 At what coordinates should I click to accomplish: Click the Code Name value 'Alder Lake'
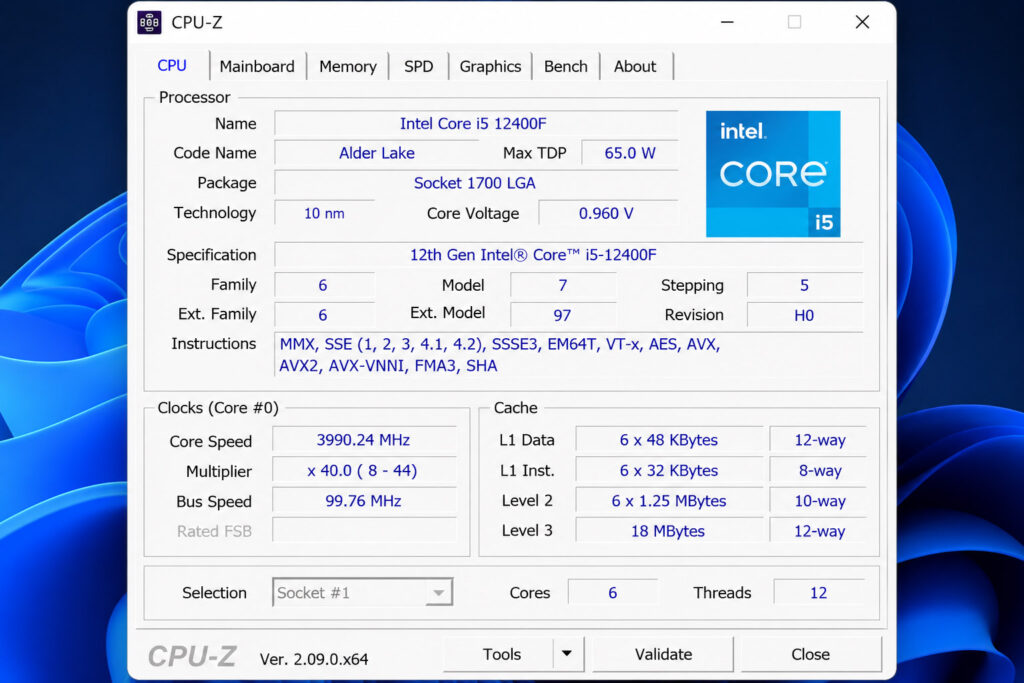tap(377, 153)
